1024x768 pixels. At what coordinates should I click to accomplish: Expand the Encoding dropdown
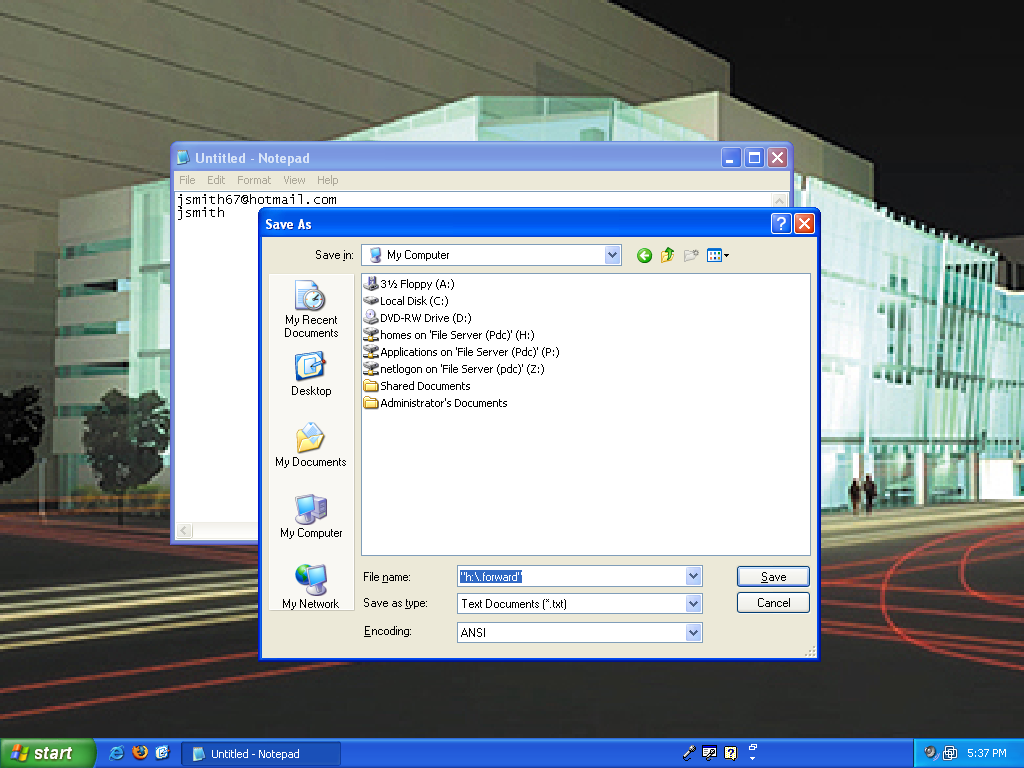(x=694, y=632)
